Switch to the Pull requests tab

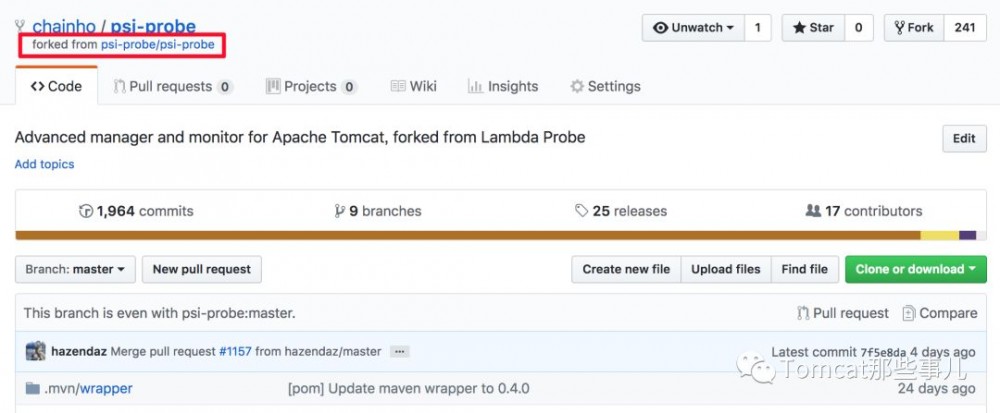tap(172, 87)
